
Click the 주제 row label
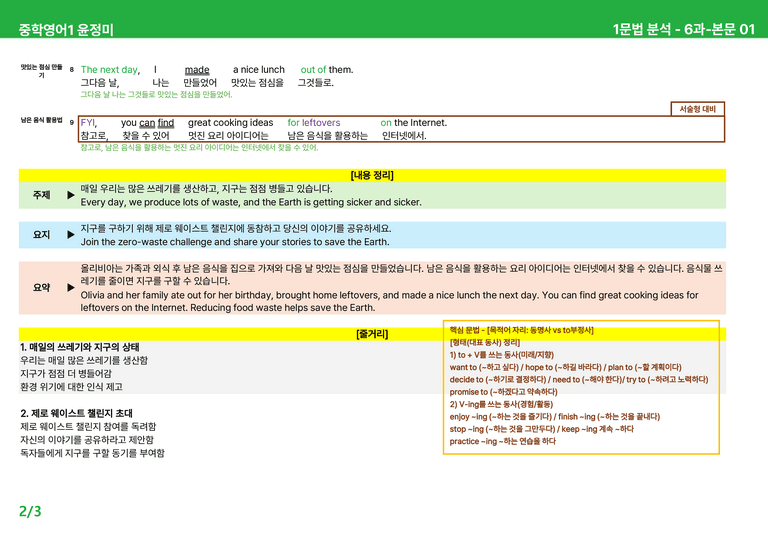pyautogui.click(x=42, y=195)
